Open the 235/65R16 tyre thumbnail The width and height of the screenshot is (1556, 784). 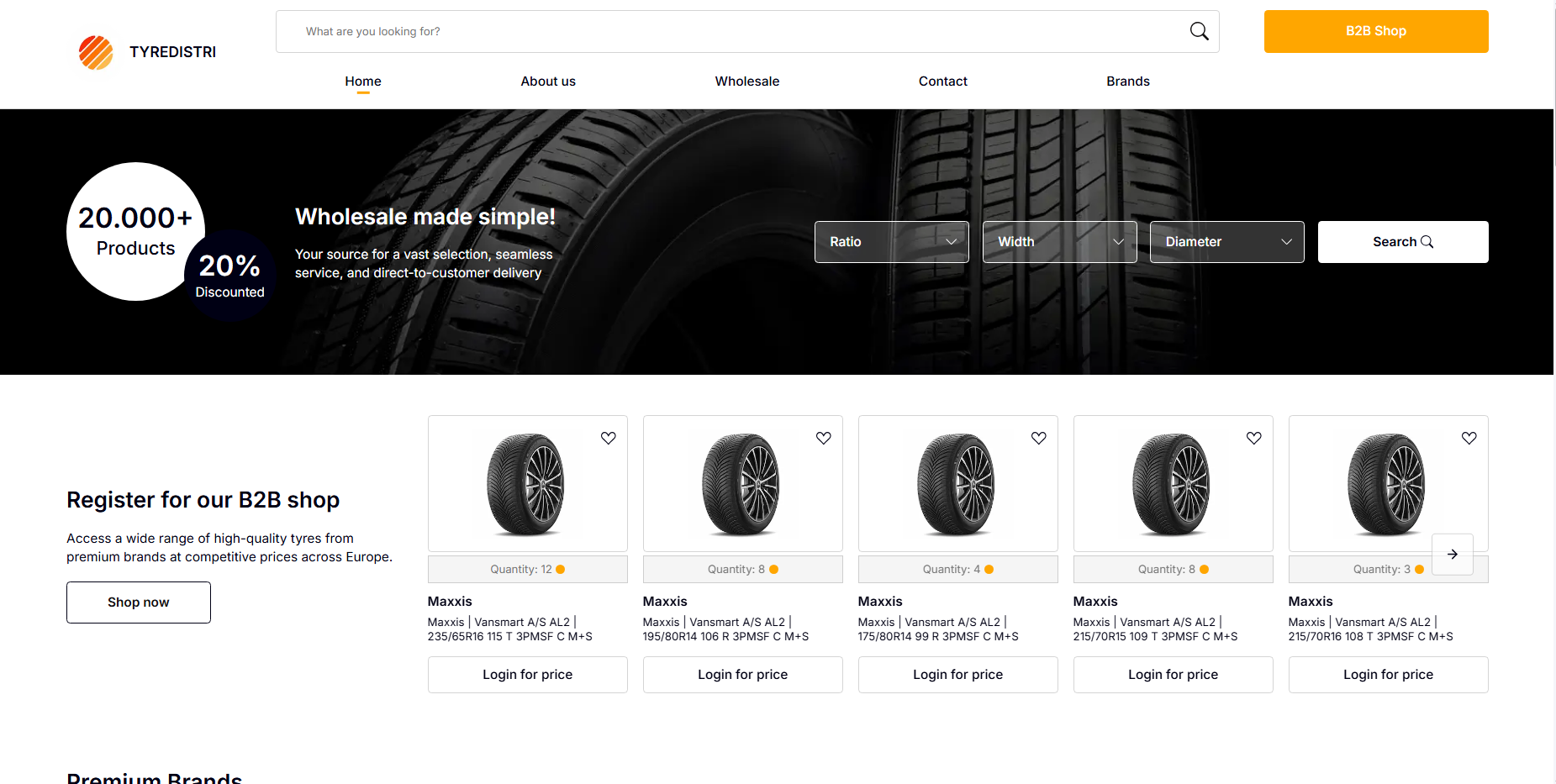526,484
